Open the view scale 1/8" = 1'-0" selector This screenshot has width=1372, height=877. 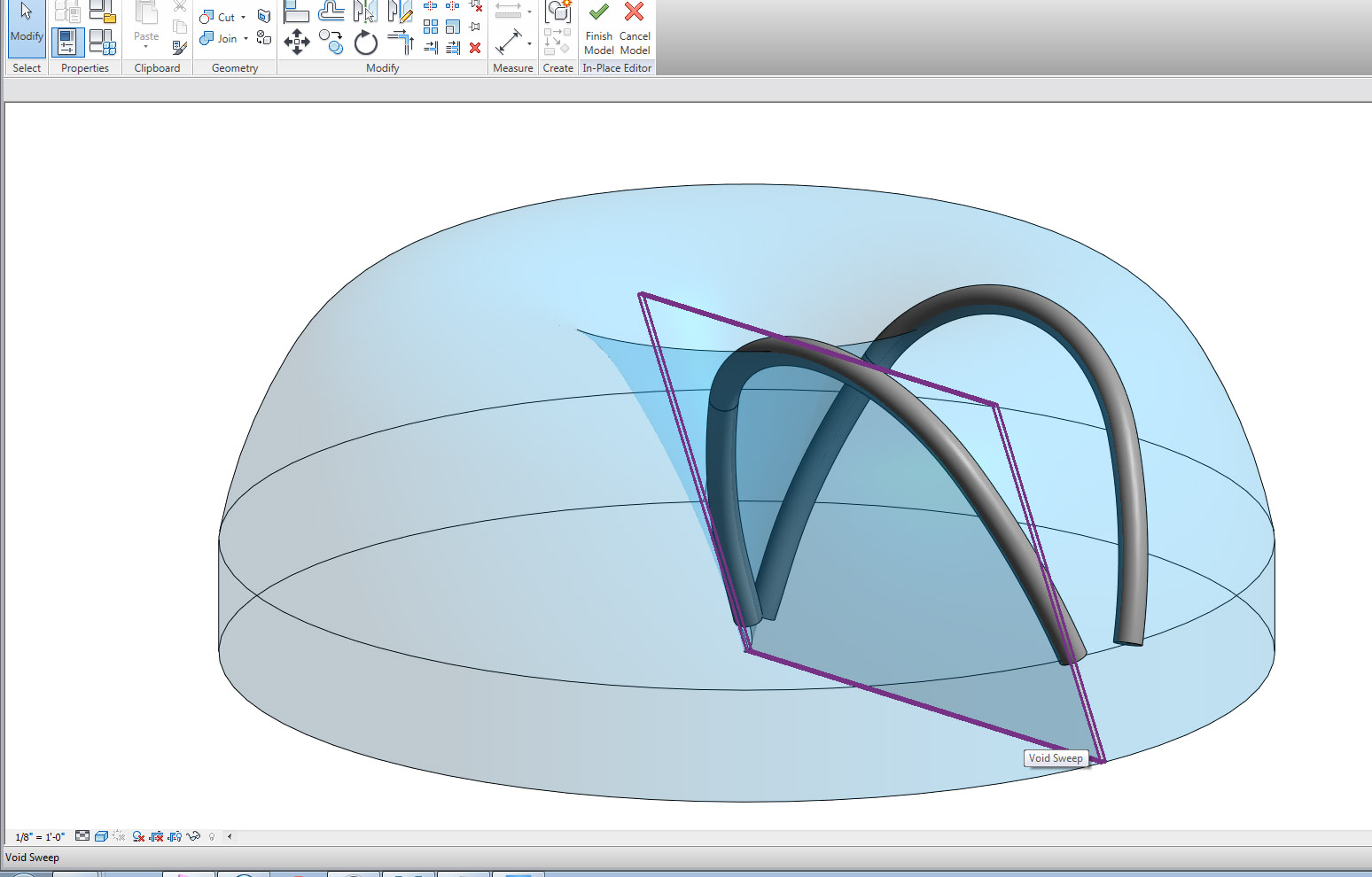(x=40, y=837)
